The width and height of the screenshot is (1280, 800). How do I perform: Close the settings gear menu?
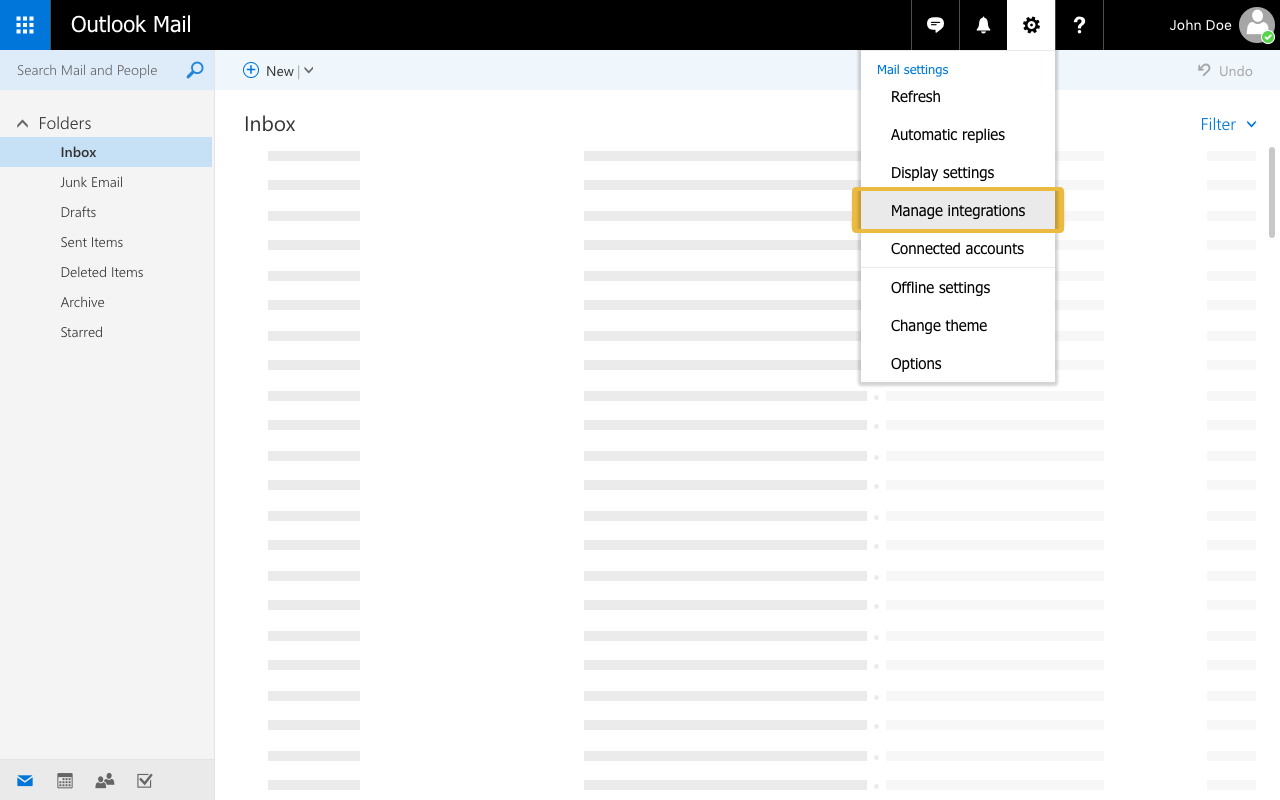point(1031,25)
